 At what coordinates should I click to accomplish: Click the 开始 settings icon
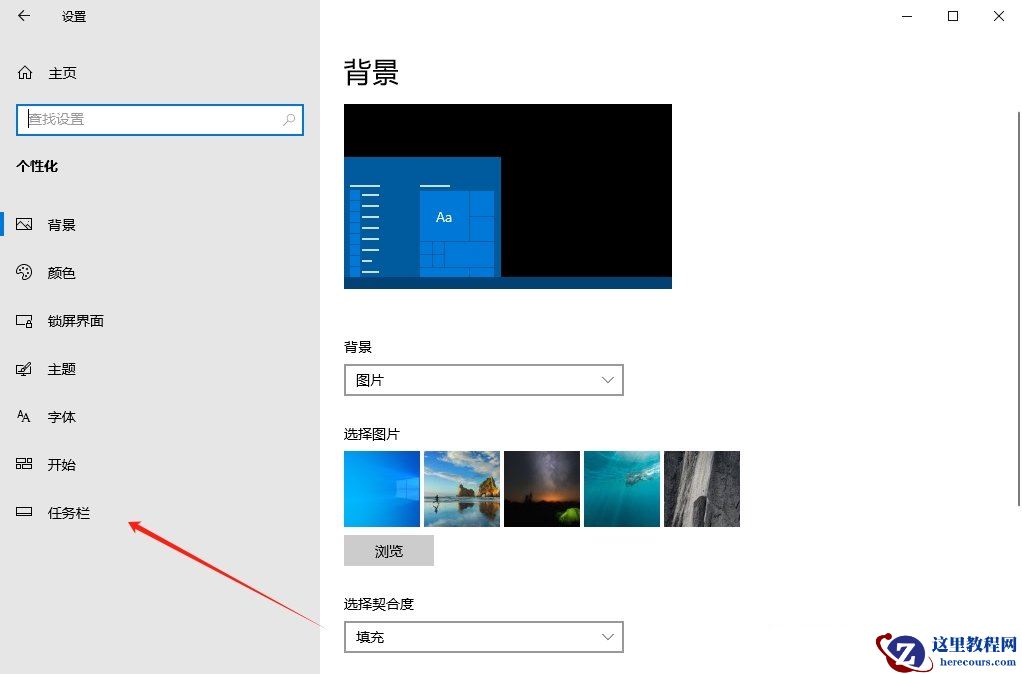coord(24,464)
